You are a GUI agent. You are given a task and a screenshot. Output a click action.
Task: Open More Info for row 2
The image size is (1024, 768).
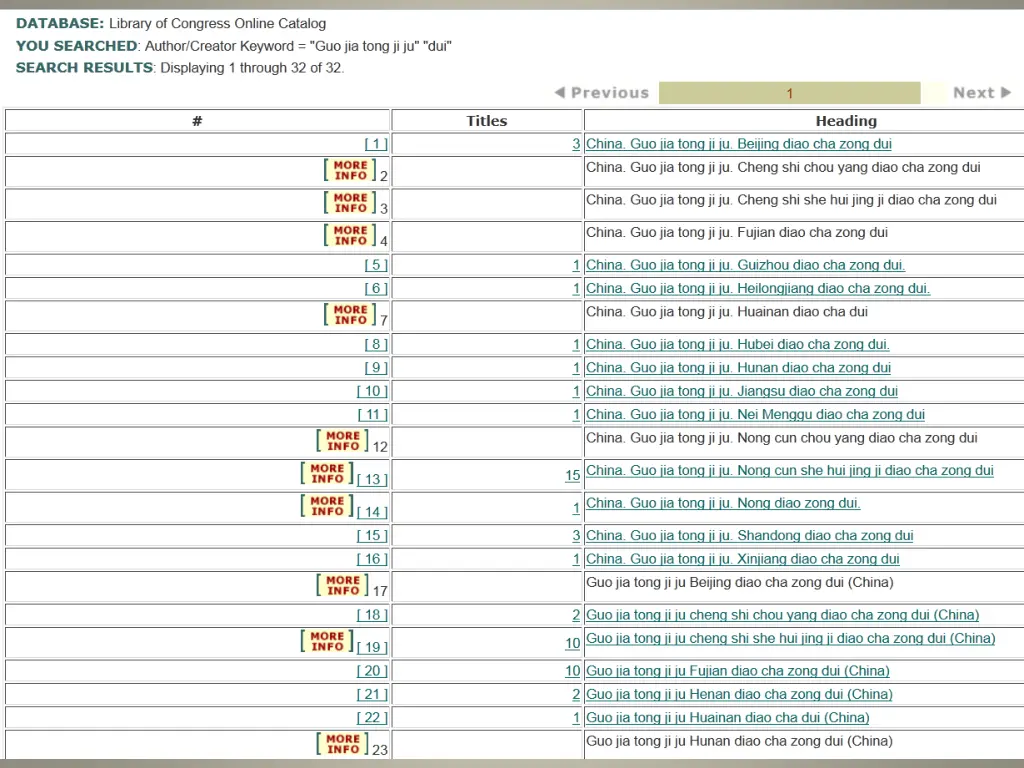point(350,170)
